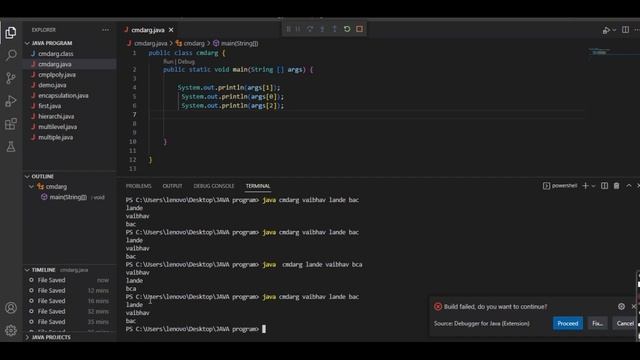
Task: Open first.java file
Action: [49, 106]
